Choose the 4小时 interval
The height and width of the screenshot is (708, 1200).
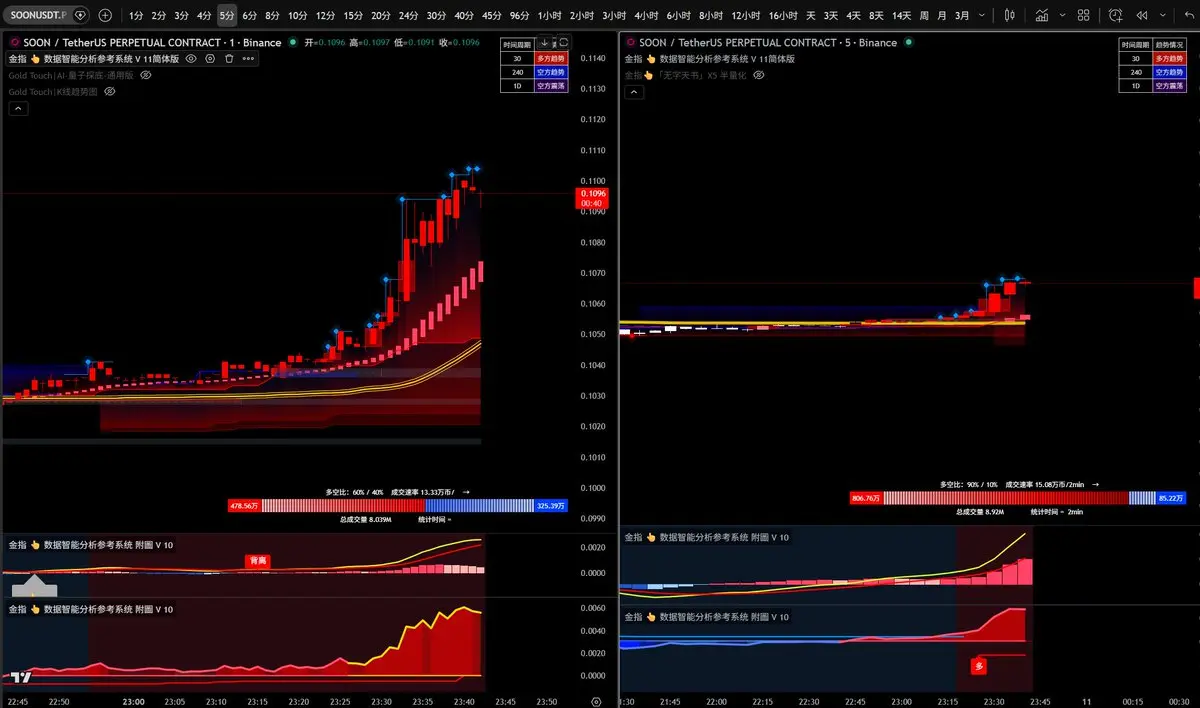tap(646, 15)
